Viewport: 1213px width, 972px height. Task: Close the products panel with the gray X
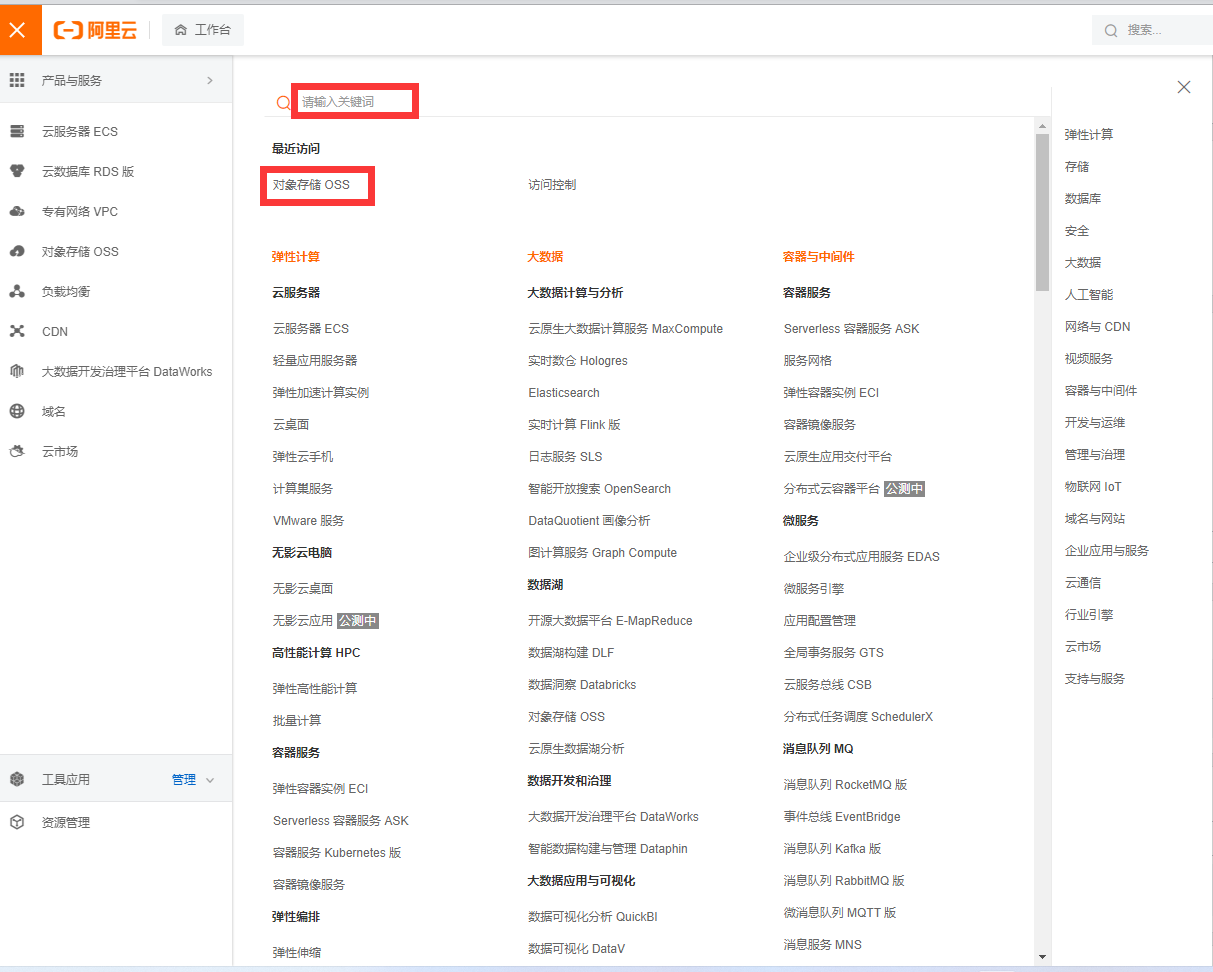(x=1184, y=87)
